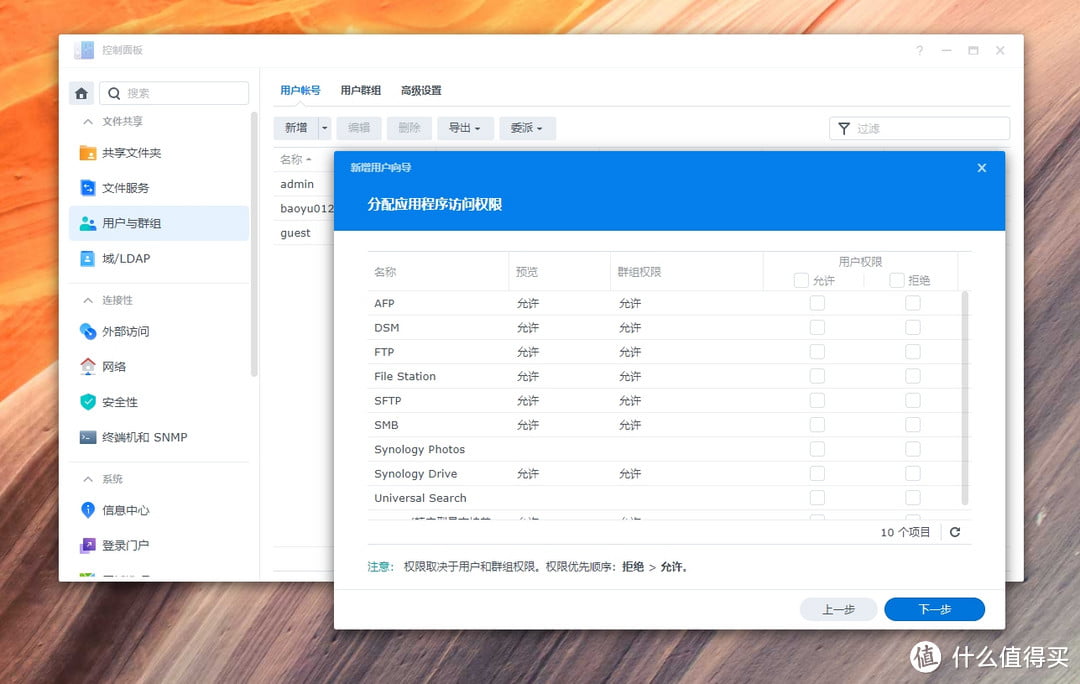
Task: Click the refresh icon beside 10 个项目
Action: [955, 532]
